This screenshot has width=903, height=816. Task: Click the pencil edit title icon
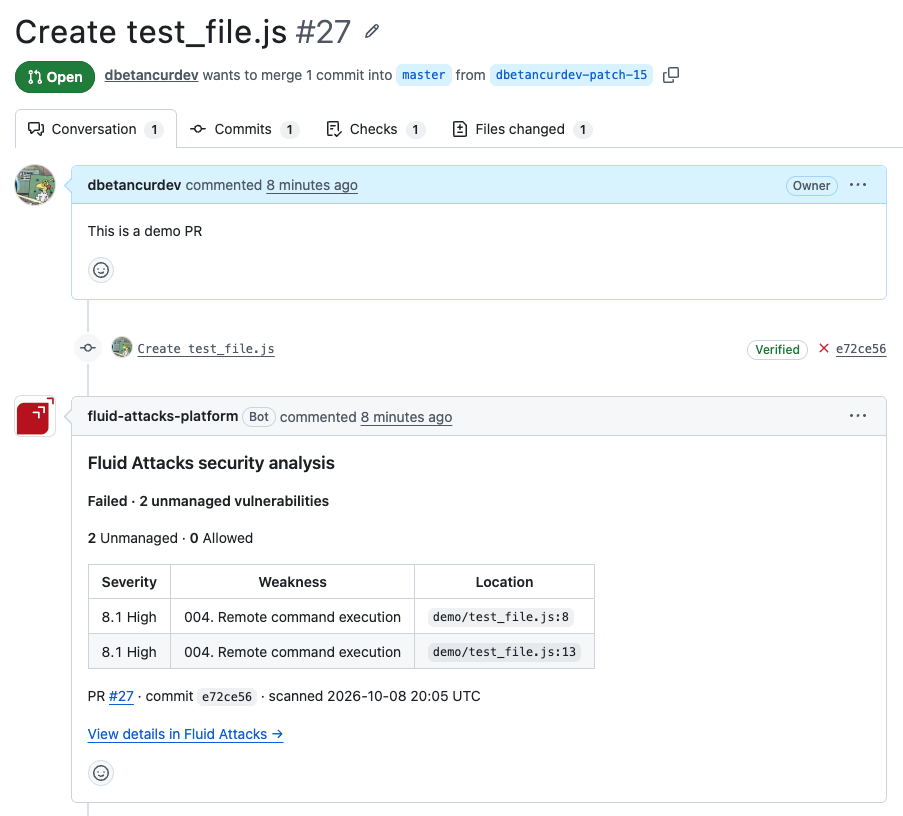(372, 31)
